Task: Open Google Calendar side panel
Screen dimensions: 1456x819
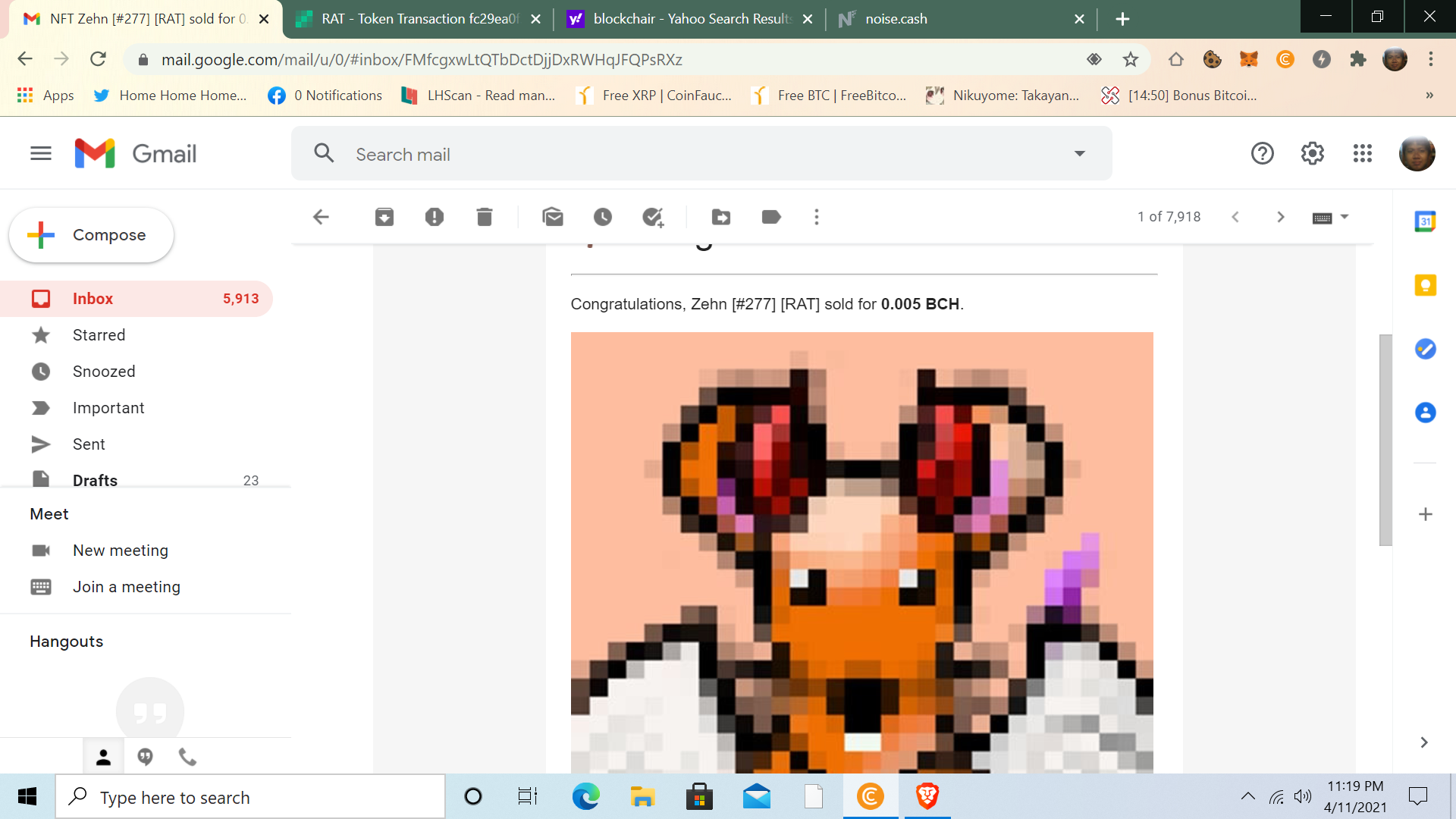Action: click(1426, 221)
